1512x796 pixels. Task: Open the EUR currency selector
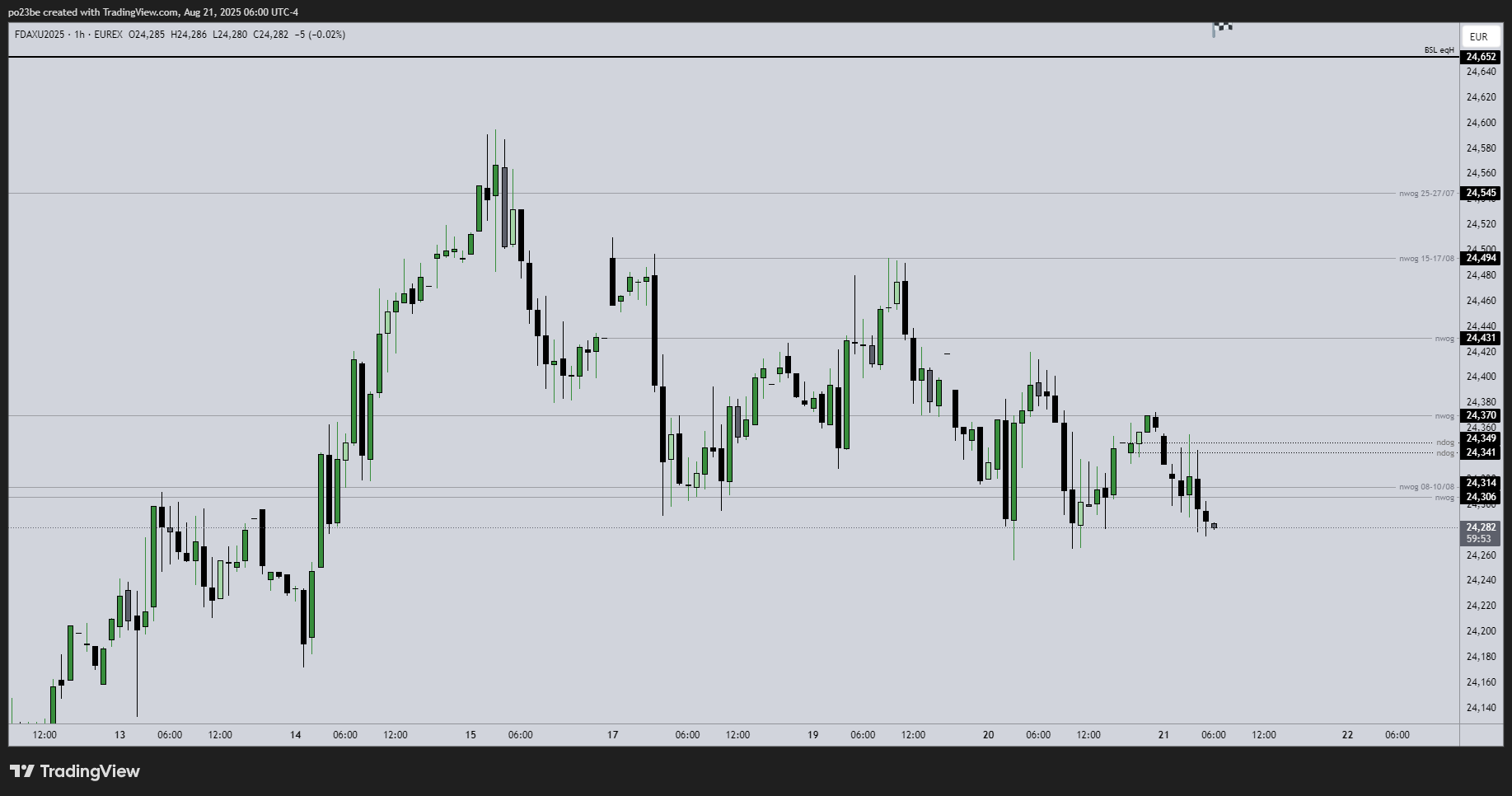[x=1478, y=37]
